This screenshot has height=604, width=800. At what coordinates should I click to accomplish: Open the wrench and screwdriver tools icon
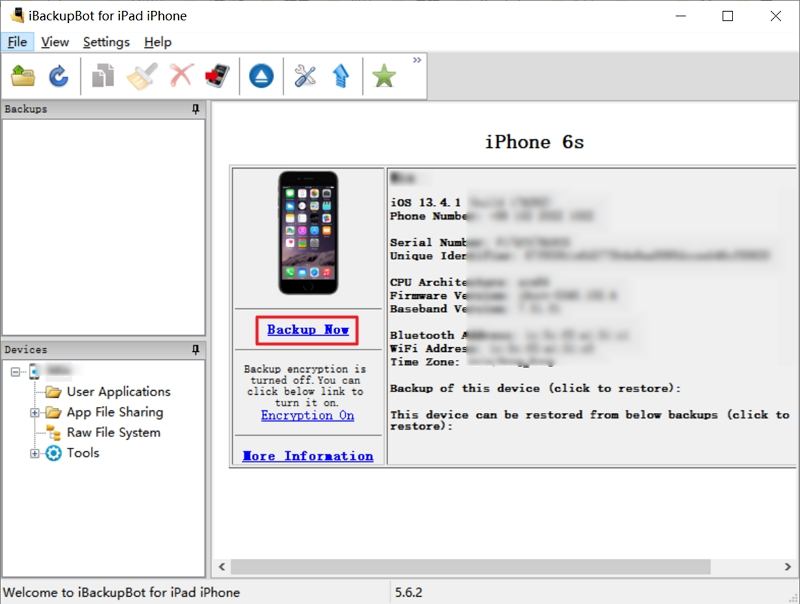pos(305,76)
